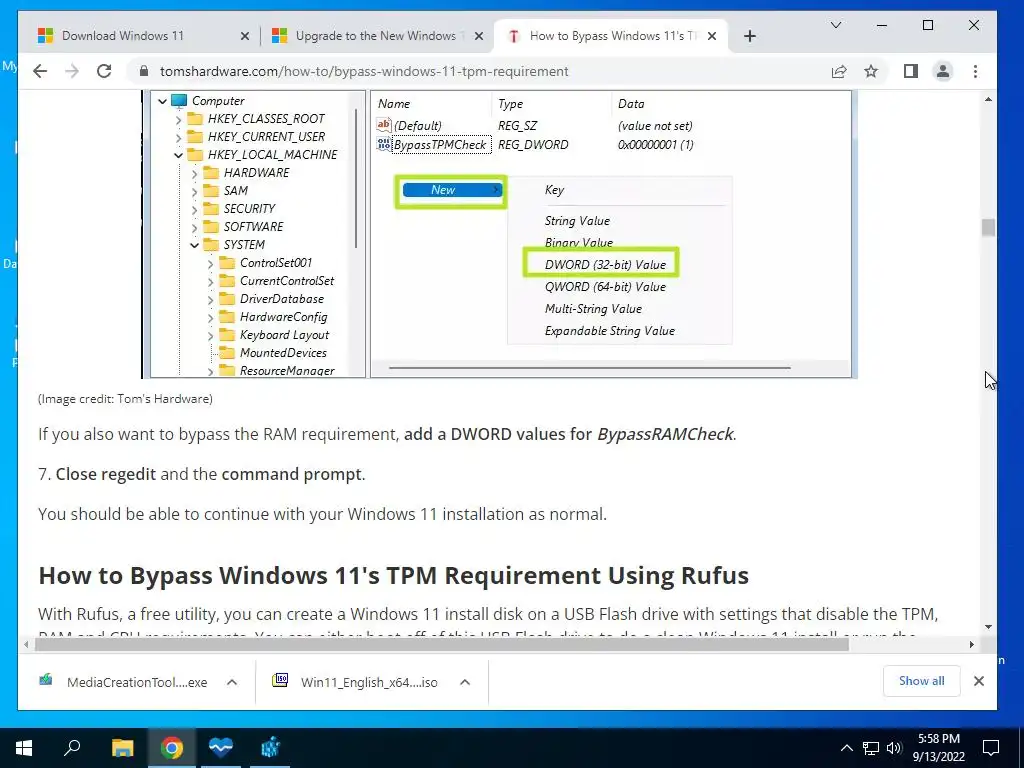Click the BypassRAMCheck italic text
The image size is (1024, 768).
[665, 434]
